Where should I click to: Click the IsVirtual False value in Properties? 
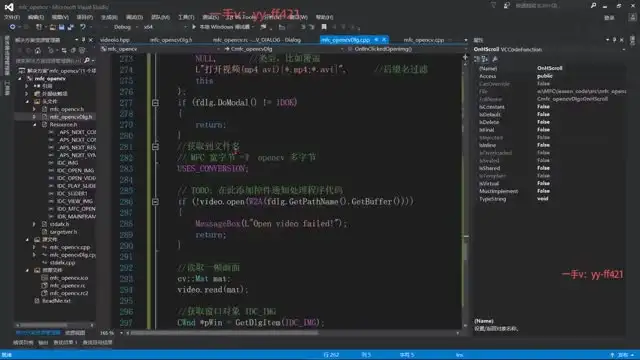coord(543,183)
